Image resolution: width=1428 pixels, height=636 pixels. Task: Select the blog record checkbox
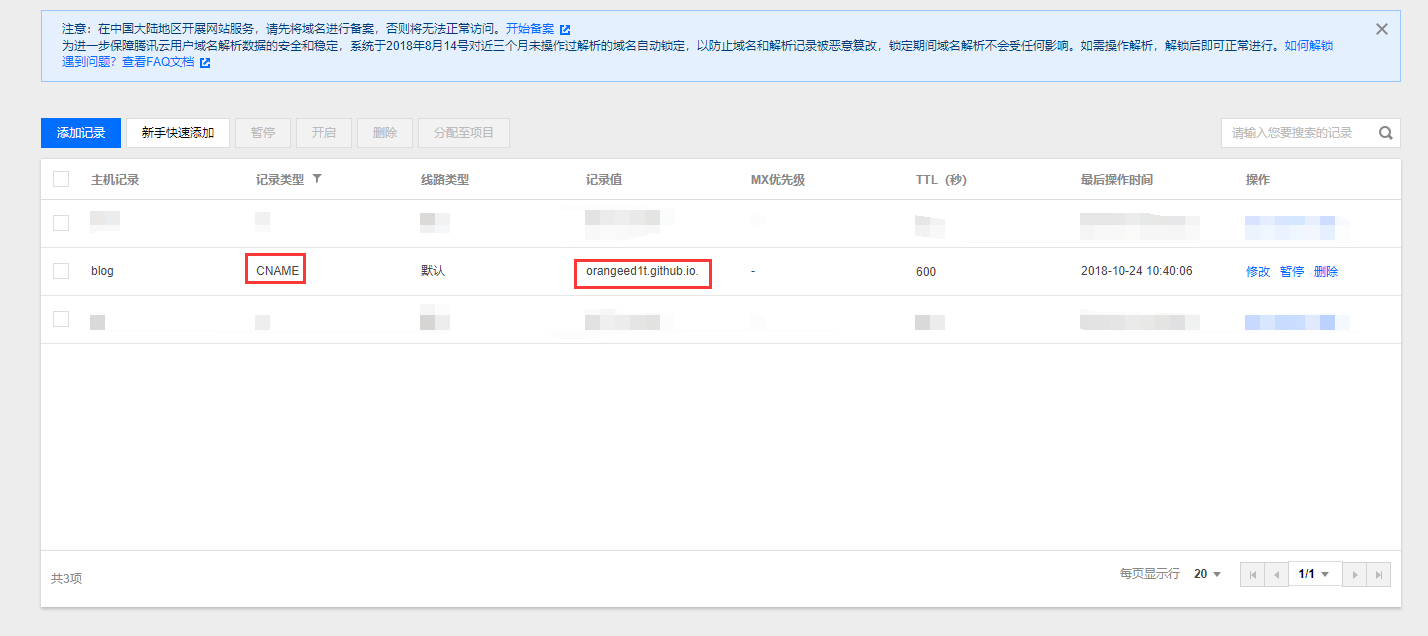[x=61, y=271]
